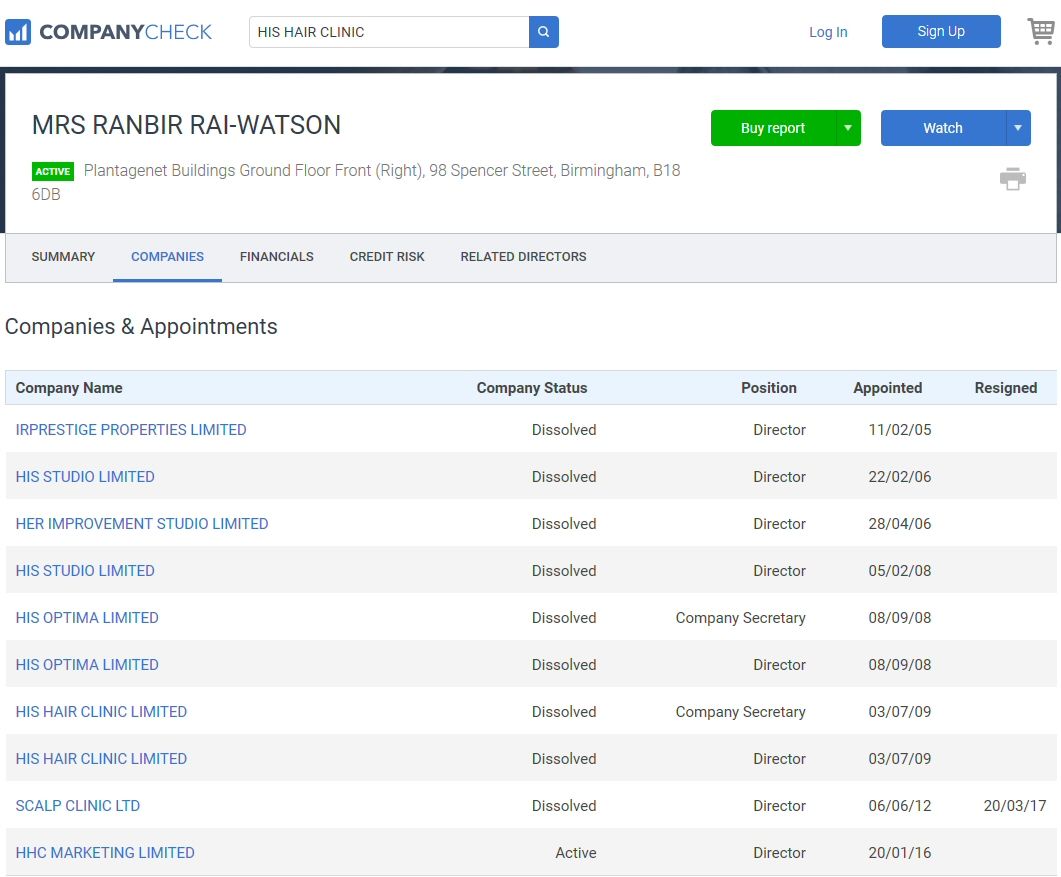
Task: Expand the Watch dropdown arrow
Action: (x=1018, y=128)
